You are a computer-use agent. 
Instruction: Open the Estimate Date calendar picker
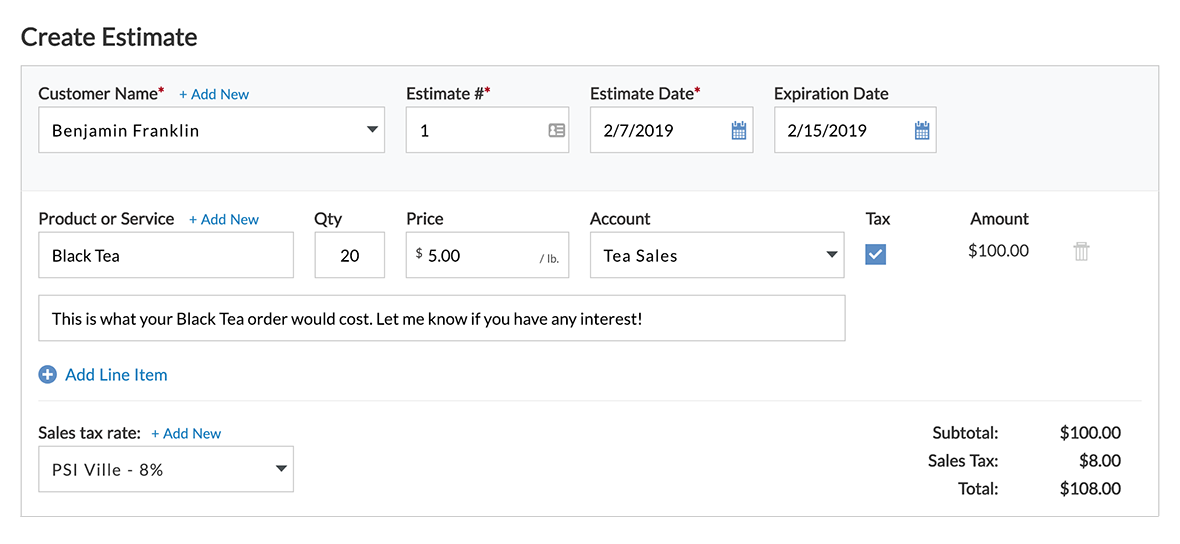(739, 131)
